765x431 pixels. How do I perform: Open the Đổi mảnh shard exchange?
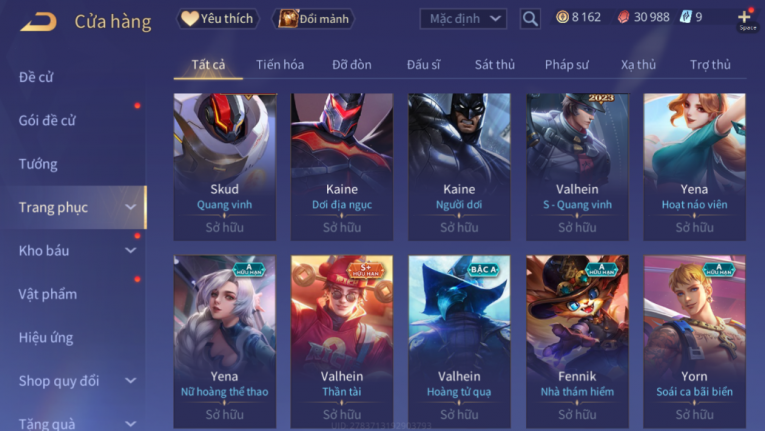(x=313, y=19)
